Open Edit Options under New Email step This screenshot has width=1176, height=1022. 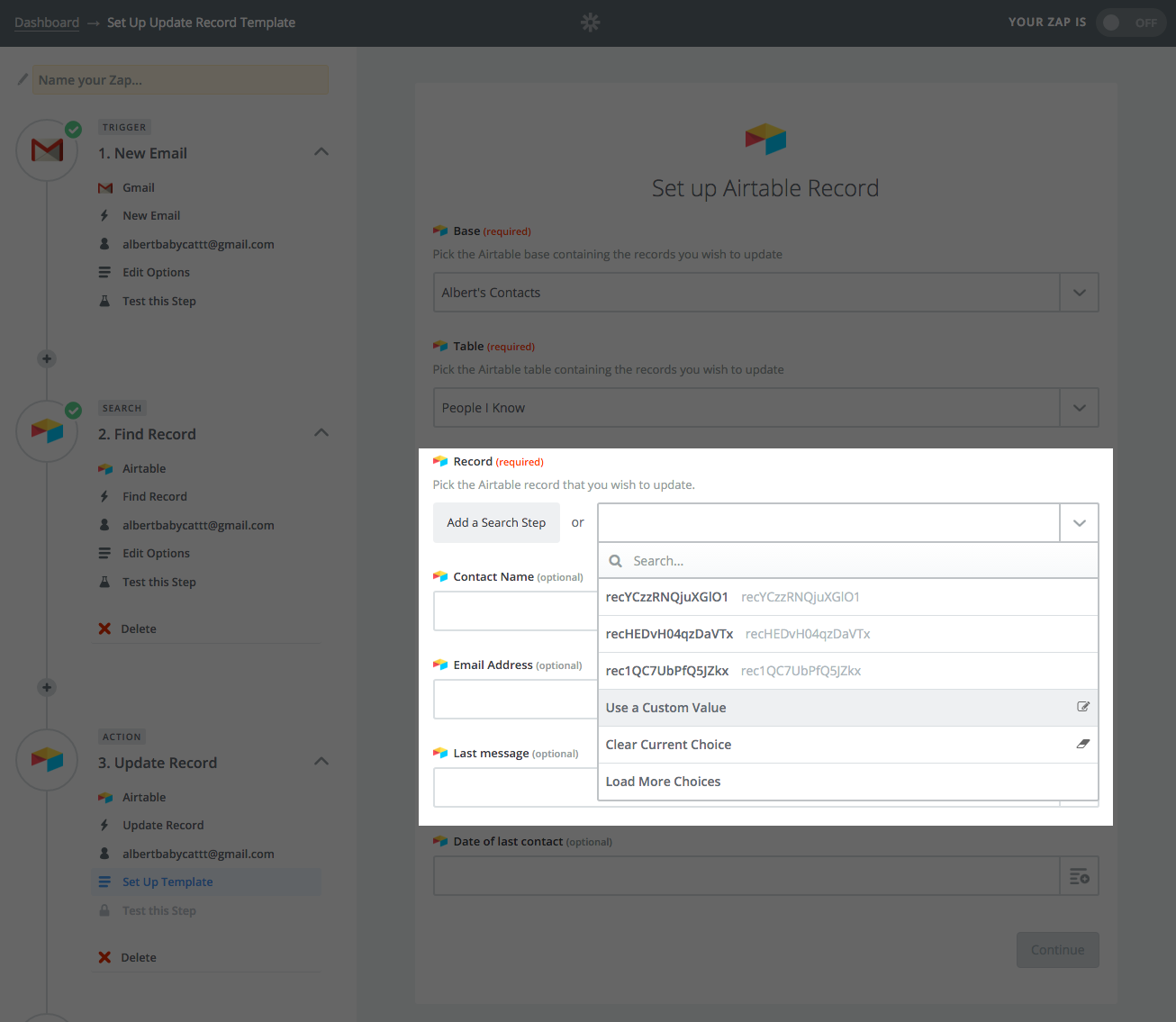pyautogui.click(x=156, y=272)
